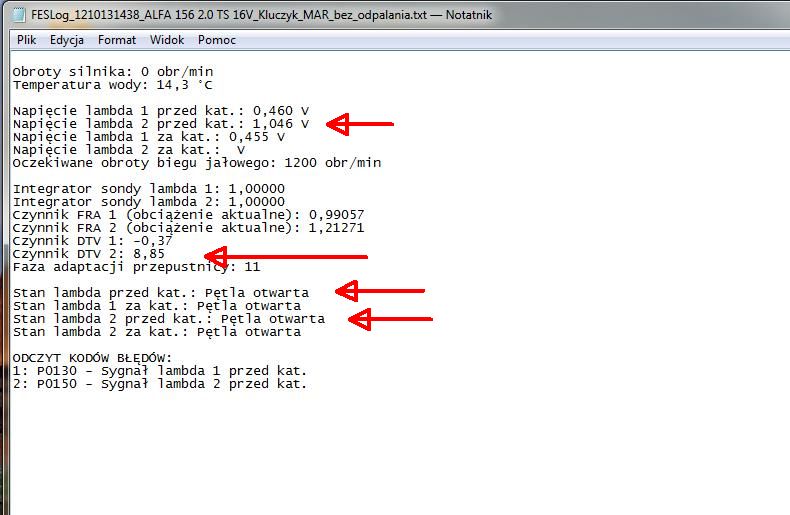Click the line 'Obroty silnika: 0 obr/min'
790x515 pixels.
113,72
